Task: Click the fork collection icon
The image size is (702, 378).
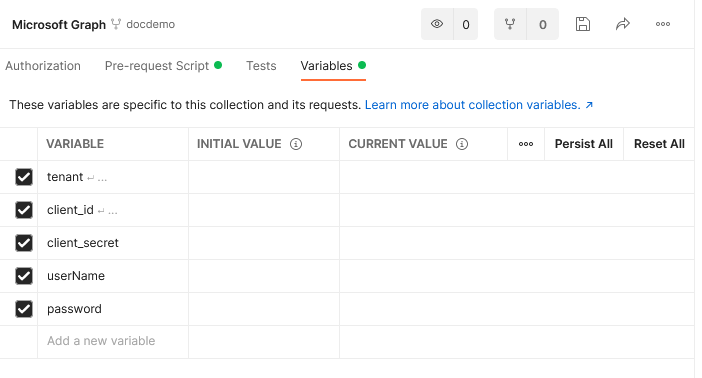Action: 510,24
